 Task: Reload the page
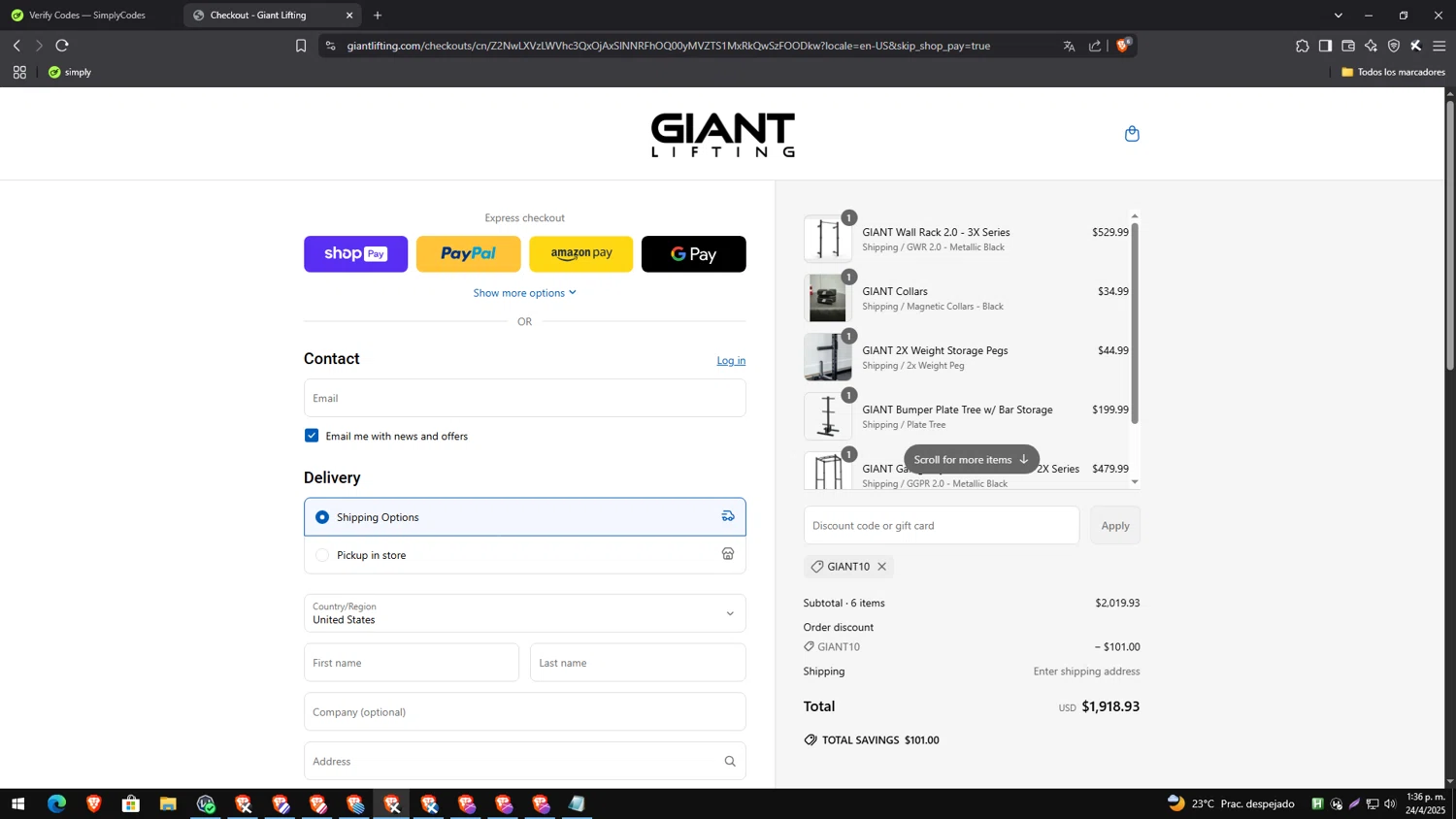coord(62,46)
